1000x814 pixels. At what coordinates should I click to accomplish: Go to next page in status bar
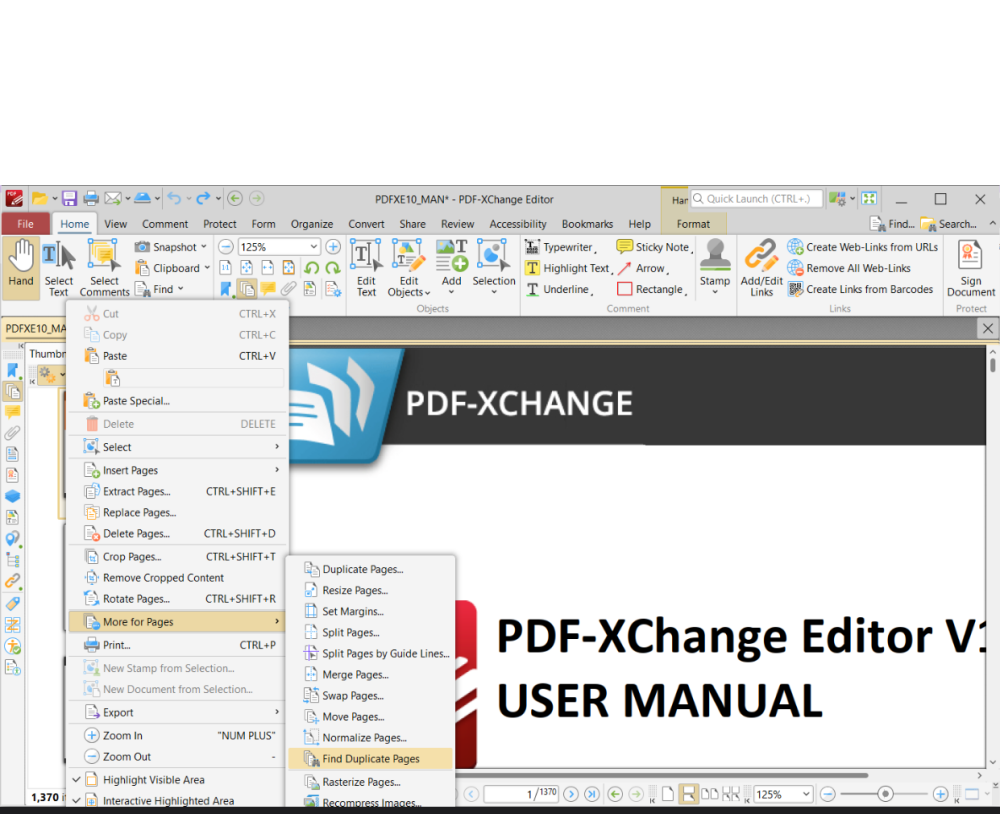571,794
